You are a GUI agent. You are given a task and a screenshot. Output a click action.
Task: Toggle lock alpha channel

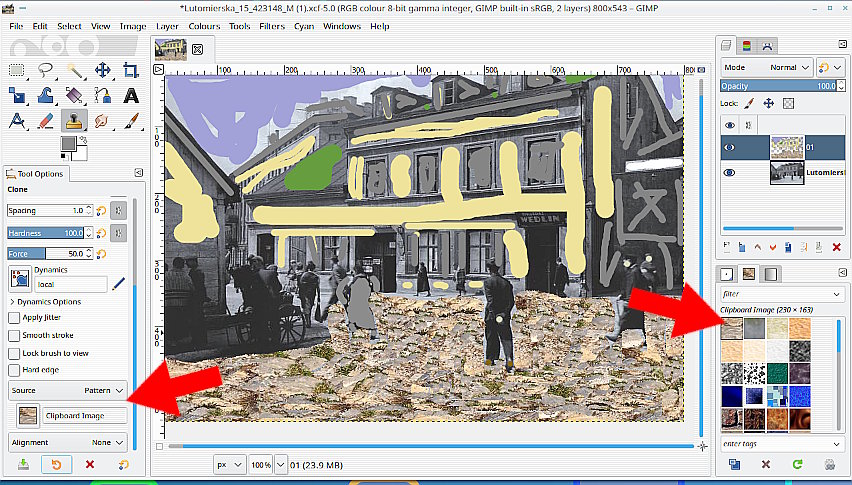(x=788, y=103)
